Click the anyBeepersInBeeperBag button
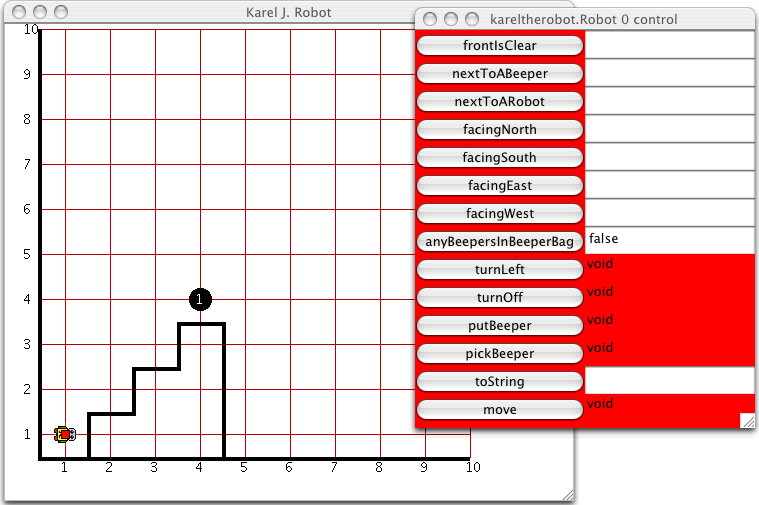 (499, 242)
